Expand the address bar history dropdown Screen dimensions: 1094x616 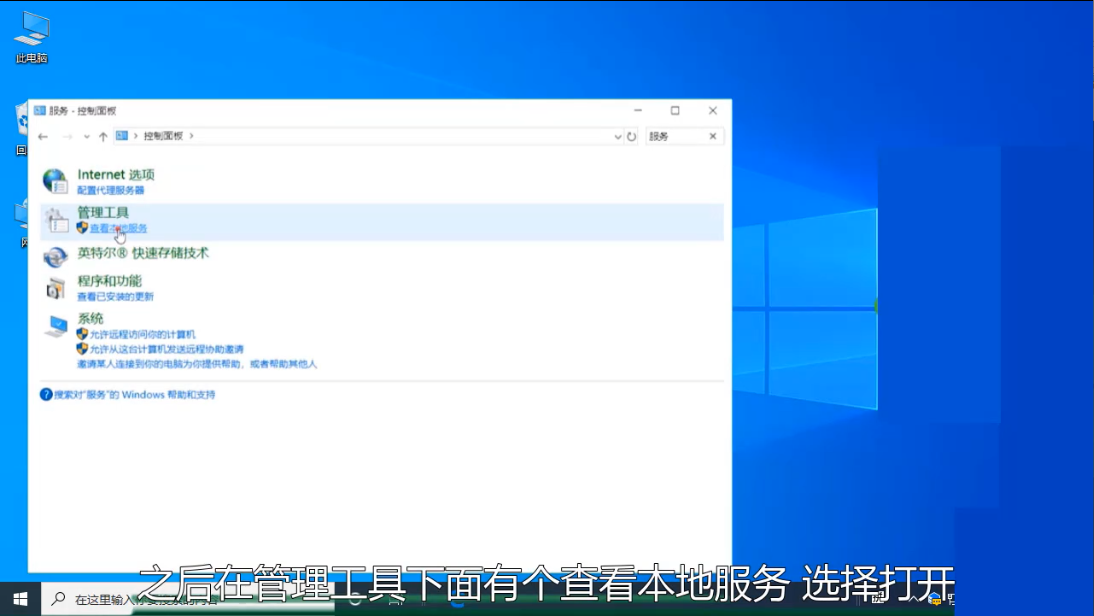point(617,136)
